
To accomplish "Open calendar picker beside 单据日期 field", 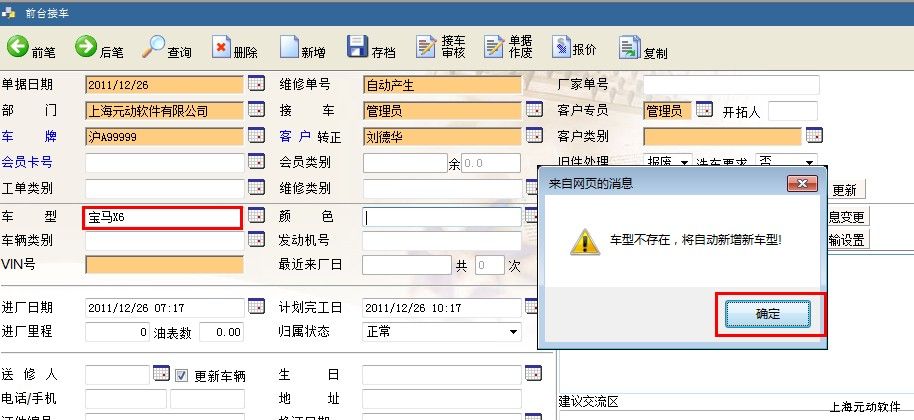I will click(x=256, y=84).
